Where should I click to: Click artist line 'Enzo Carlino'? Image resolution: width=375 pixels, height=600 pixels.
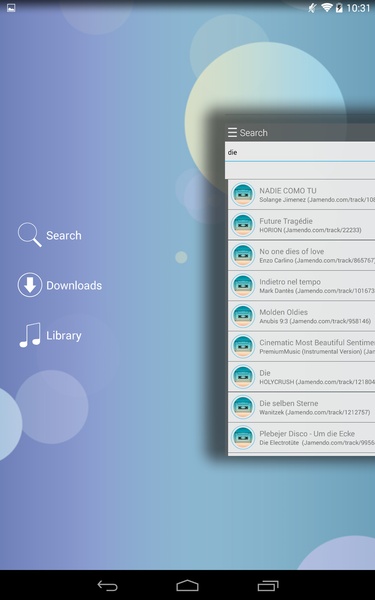click(276, 261)
